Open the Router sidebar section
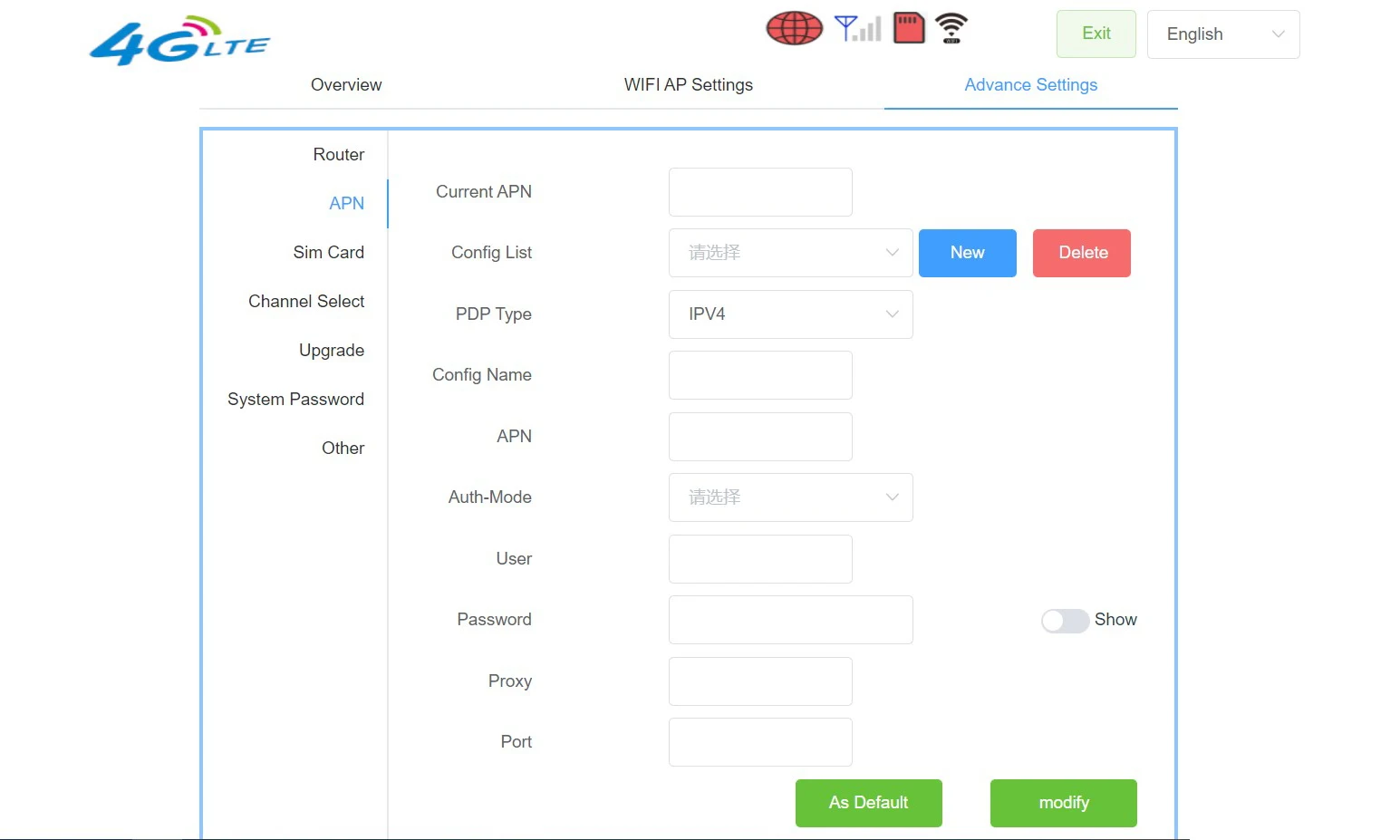Image resolution: width=1400 pixels, height=840 pixels. coord(339,155)
